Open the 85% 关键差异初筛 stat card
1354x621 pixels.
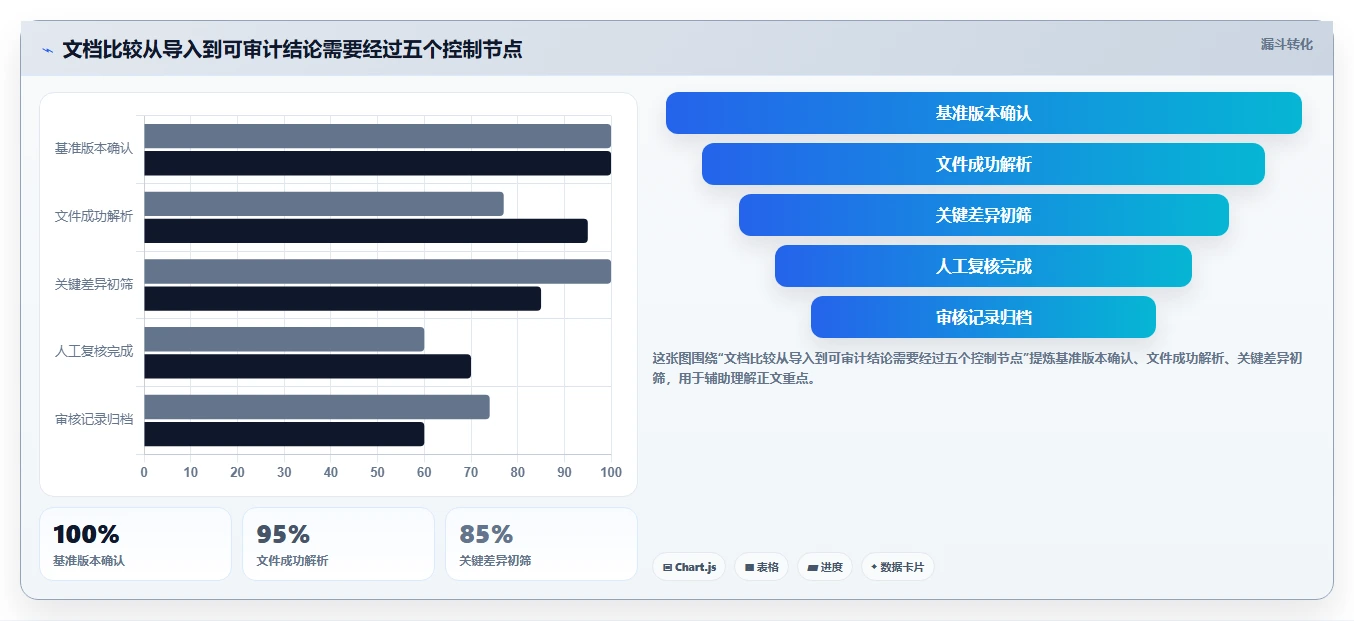pos(541,544)
